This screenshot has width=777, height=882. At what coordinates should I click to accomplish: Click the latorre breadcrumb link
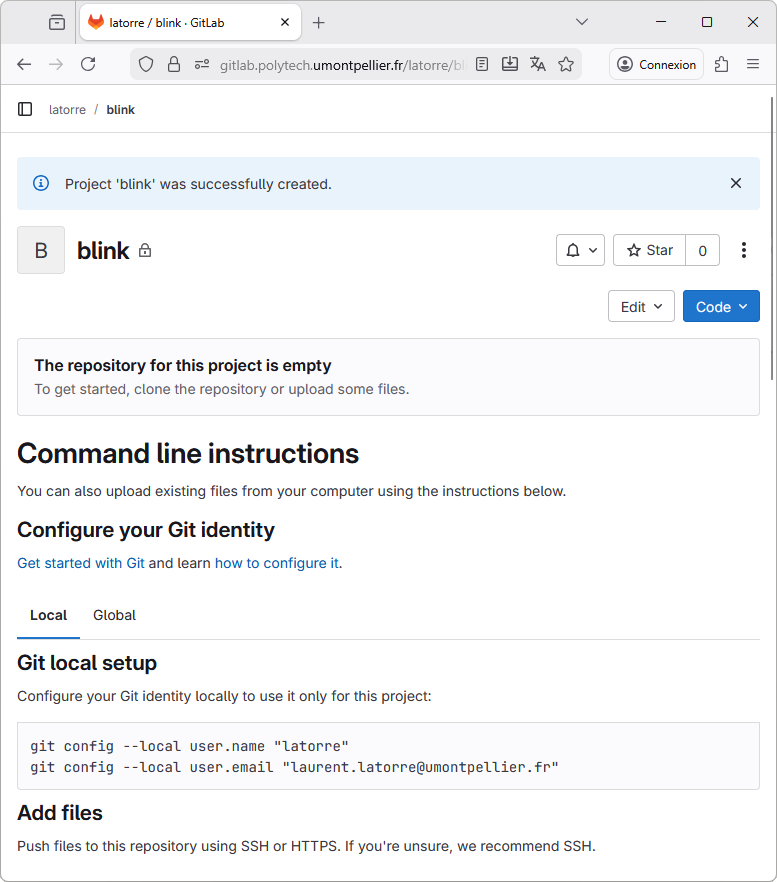click(x=67, y=109)
